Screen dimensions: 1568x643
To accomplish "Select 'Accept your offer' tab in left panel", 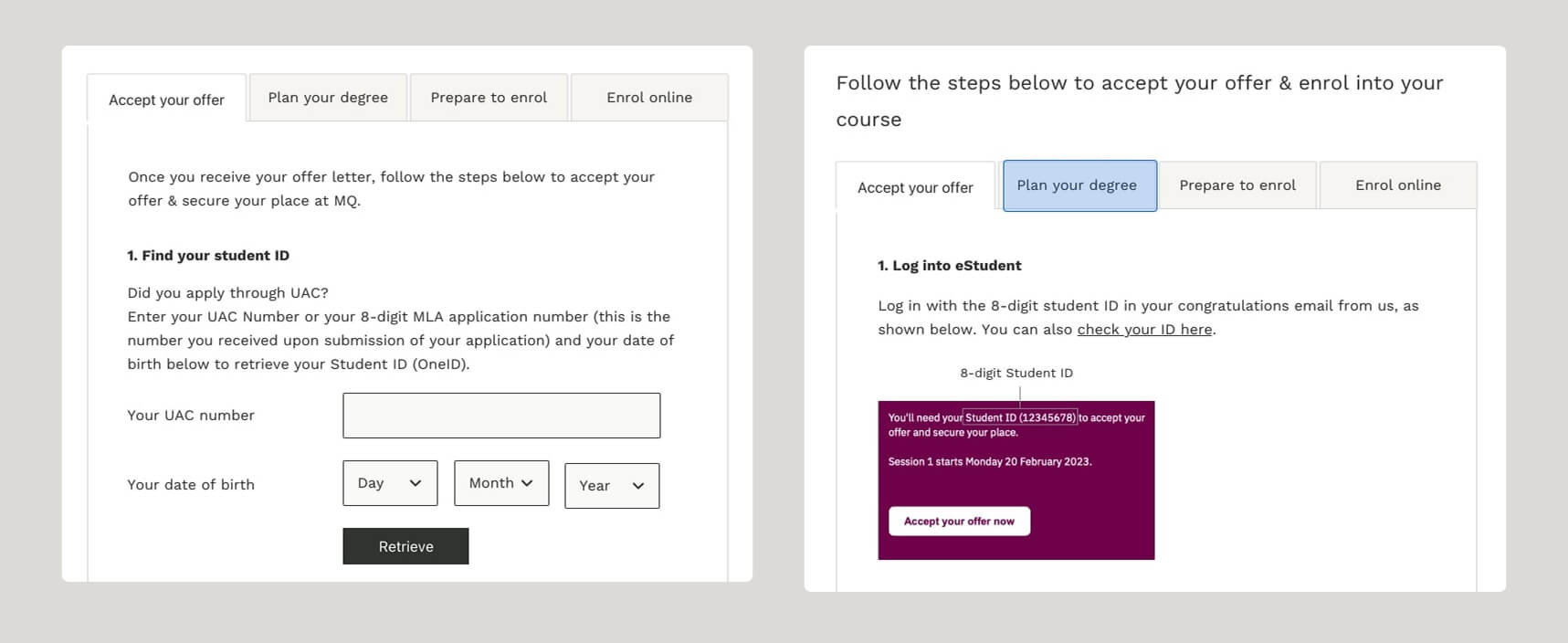I will (x=166, y=100).
